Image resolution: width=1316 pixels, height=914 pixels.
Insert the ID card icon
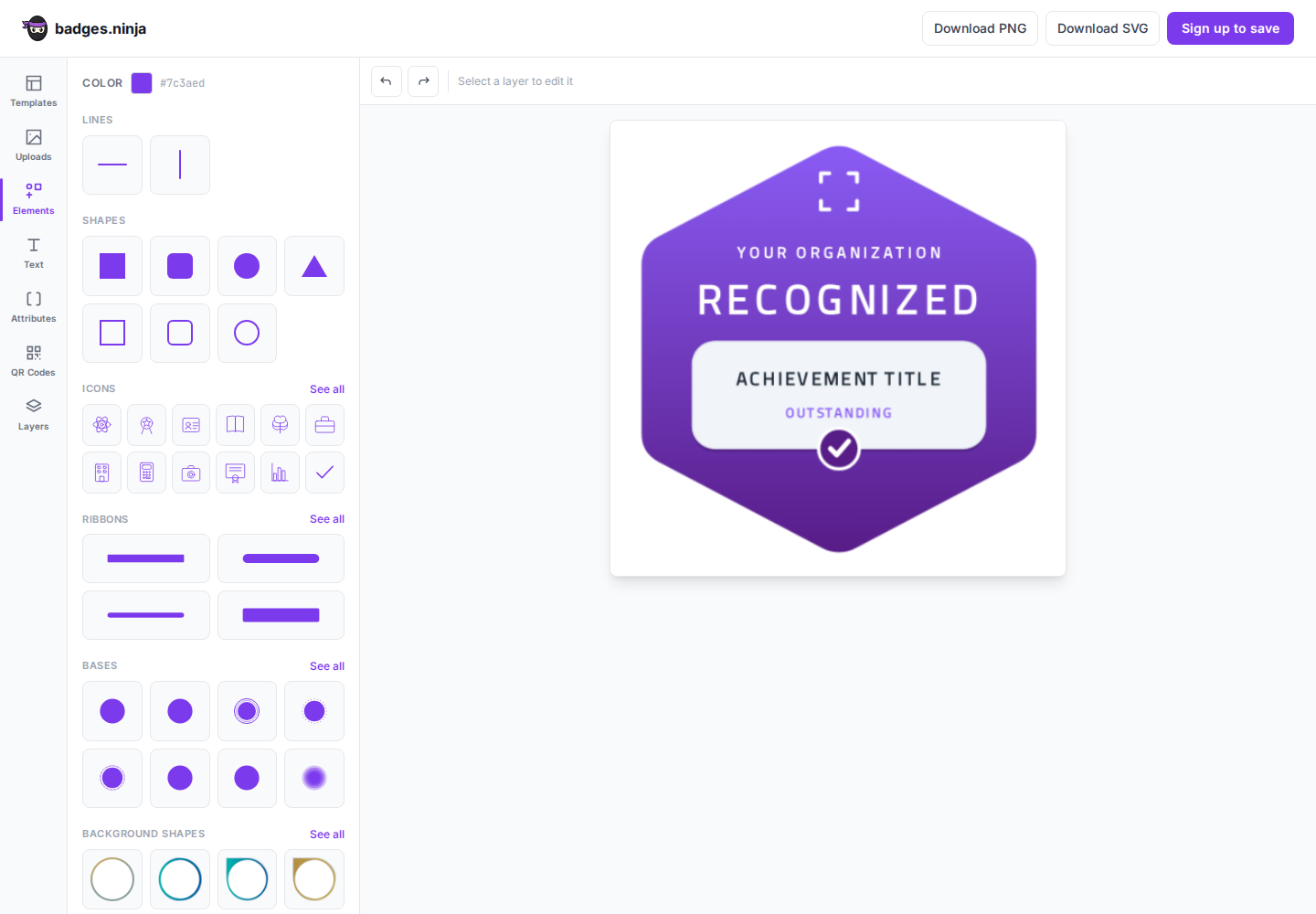(x=191, y=425)
